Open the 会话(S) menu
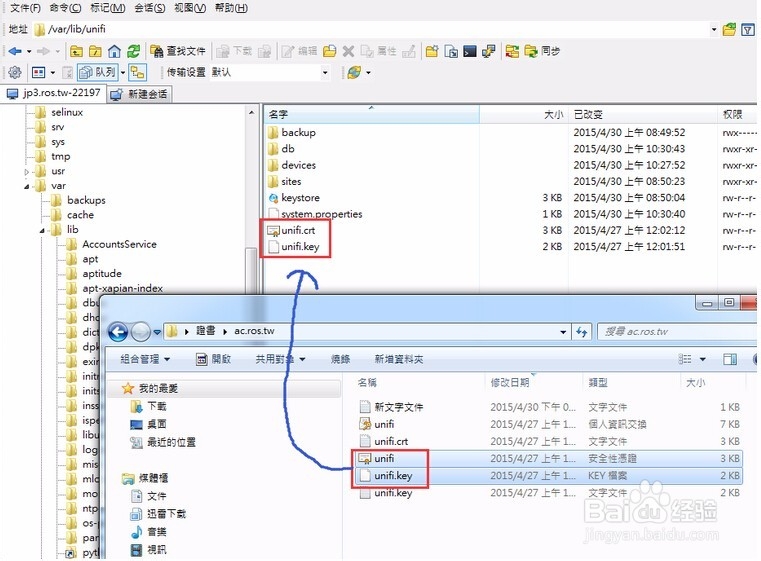Image resolution: width=761 pixels, height=561 pixels. point(149,8)
